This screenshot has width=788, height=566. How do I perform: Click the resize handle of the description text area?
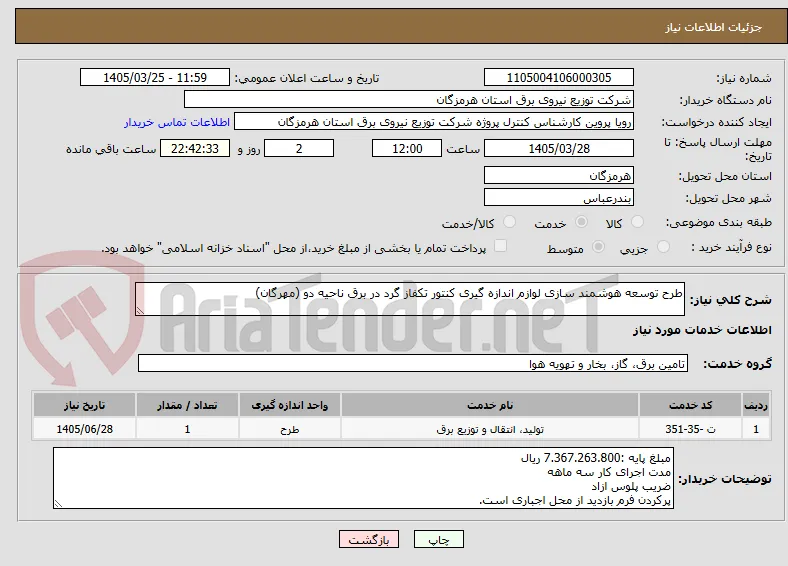140,311
